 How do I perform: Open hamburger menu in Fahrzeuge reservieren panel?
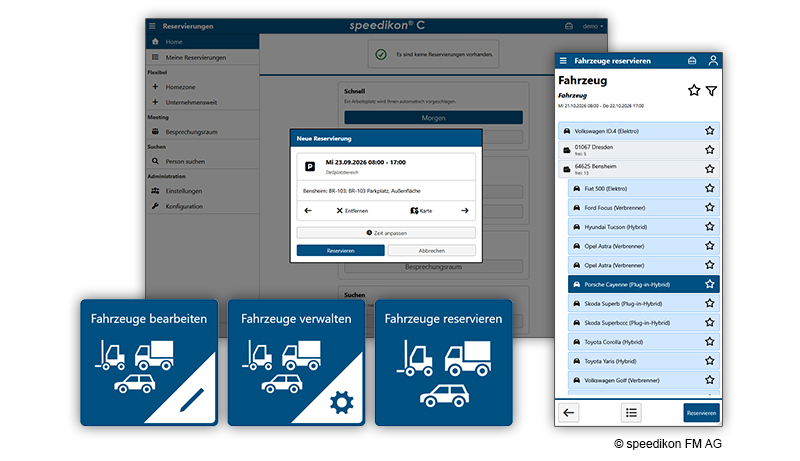pos(563,61)
